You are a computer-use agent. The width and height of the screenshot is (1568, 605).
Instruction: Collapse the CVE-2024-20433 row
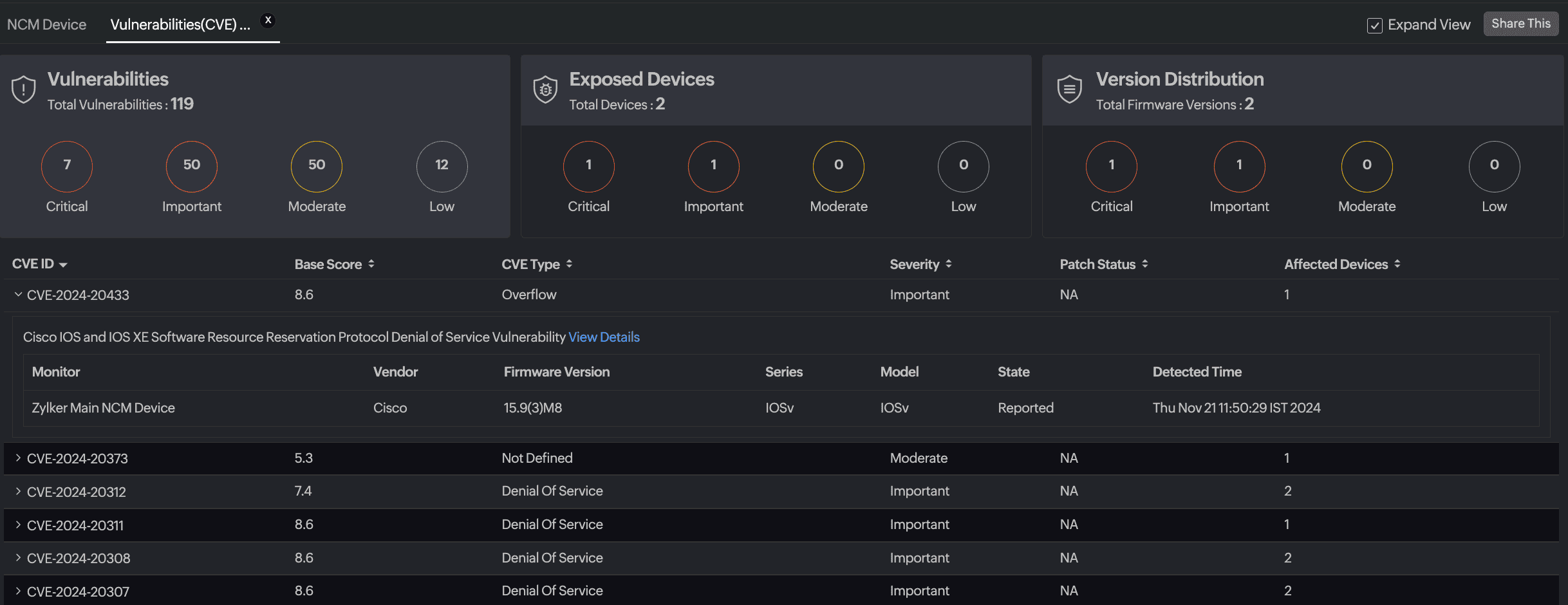(18, 294)
